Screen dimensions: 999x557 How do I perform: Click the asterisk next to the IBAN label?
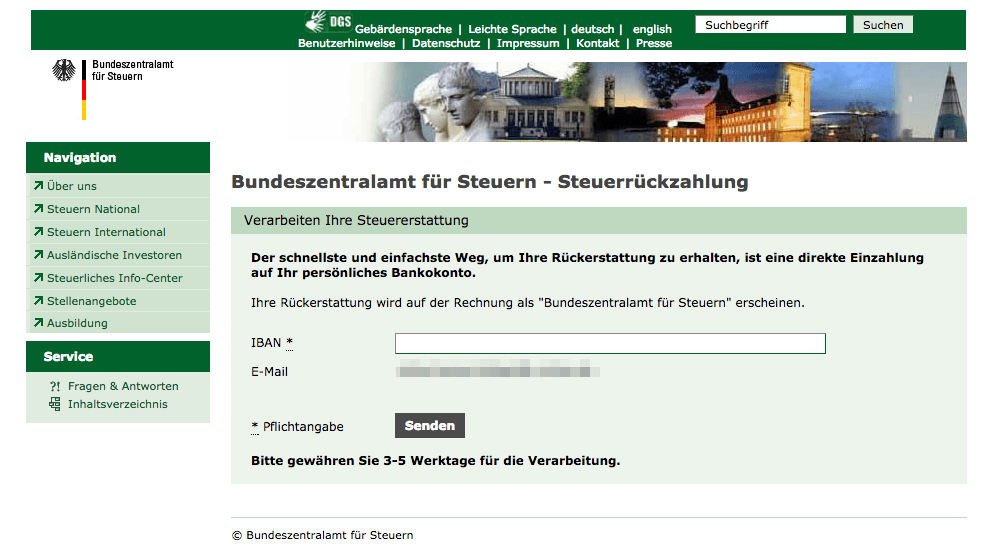(289, 342)
